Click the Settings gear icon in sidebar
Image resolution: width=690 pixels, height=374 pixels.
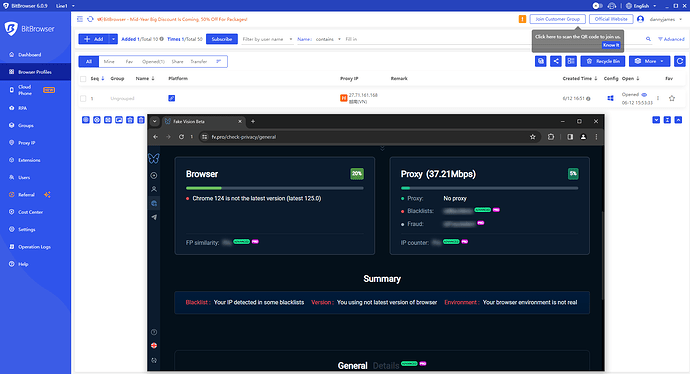[11, 229]
